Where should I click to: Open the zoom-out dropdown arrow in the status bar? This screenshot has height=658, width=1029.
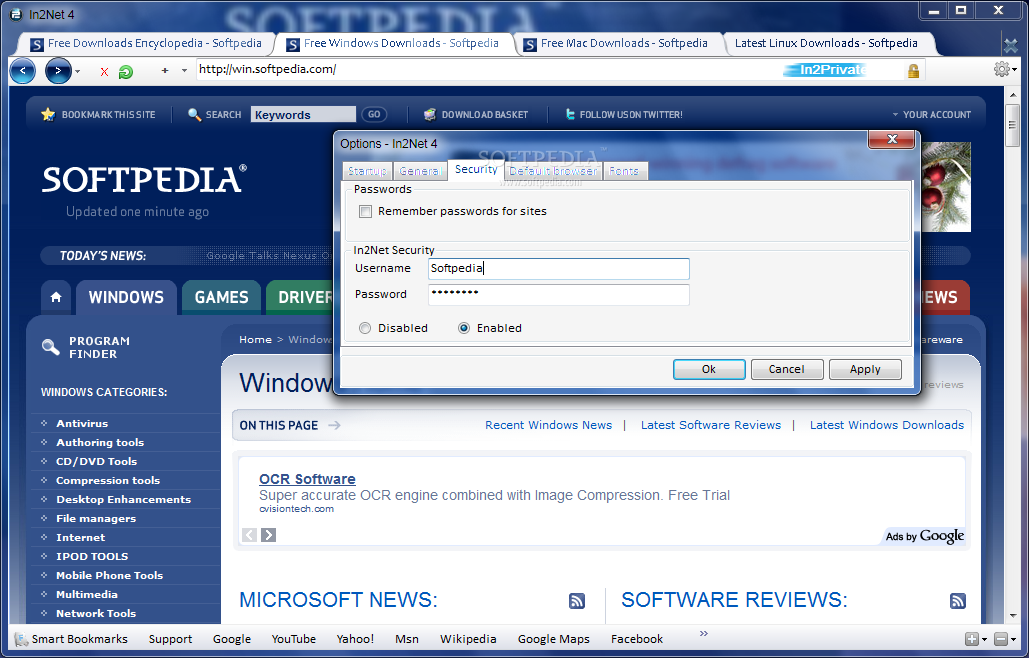[1013, 640]
